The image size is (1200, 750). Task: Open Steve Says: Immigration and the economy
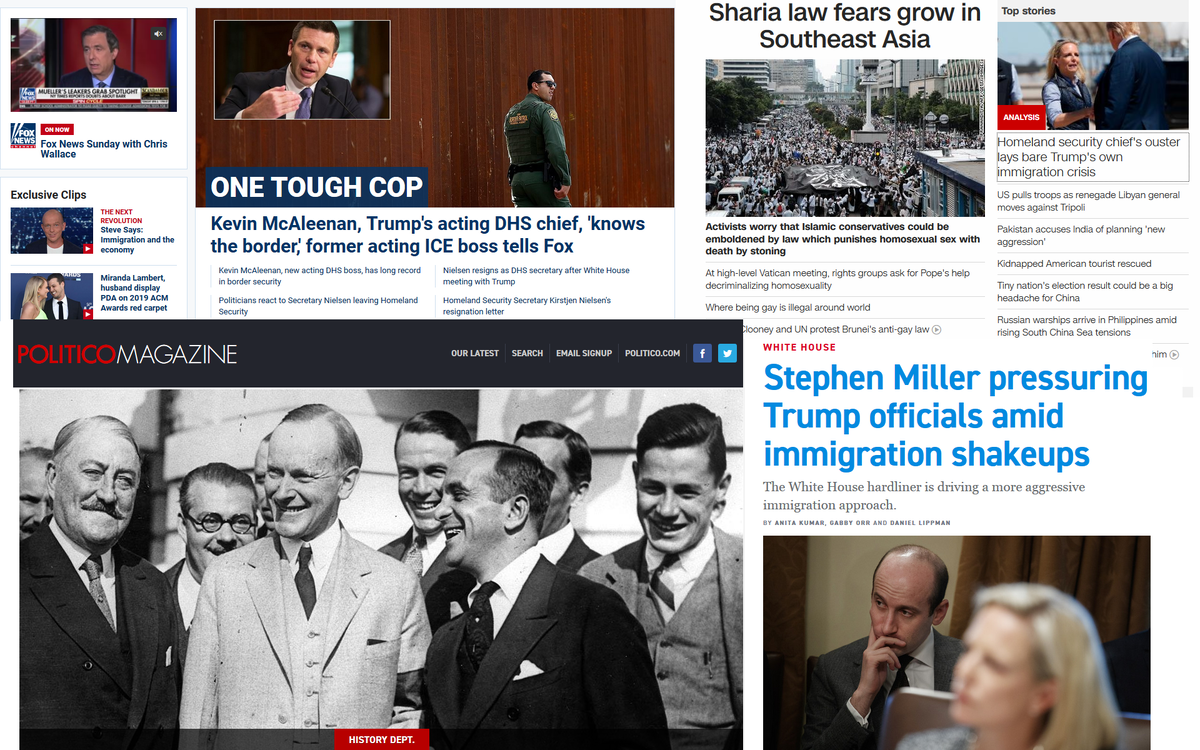pos(137,240)
